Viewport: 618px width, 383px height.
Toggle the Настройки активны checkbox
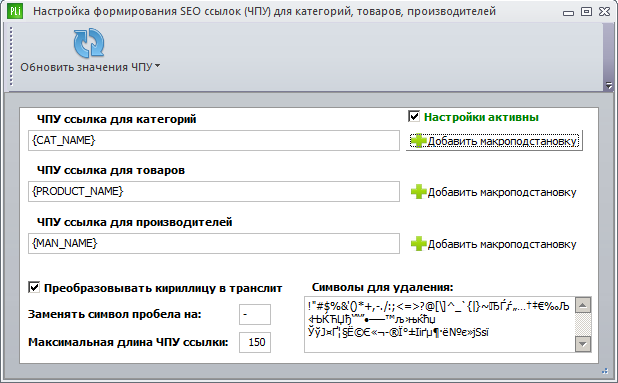[414, 116]
